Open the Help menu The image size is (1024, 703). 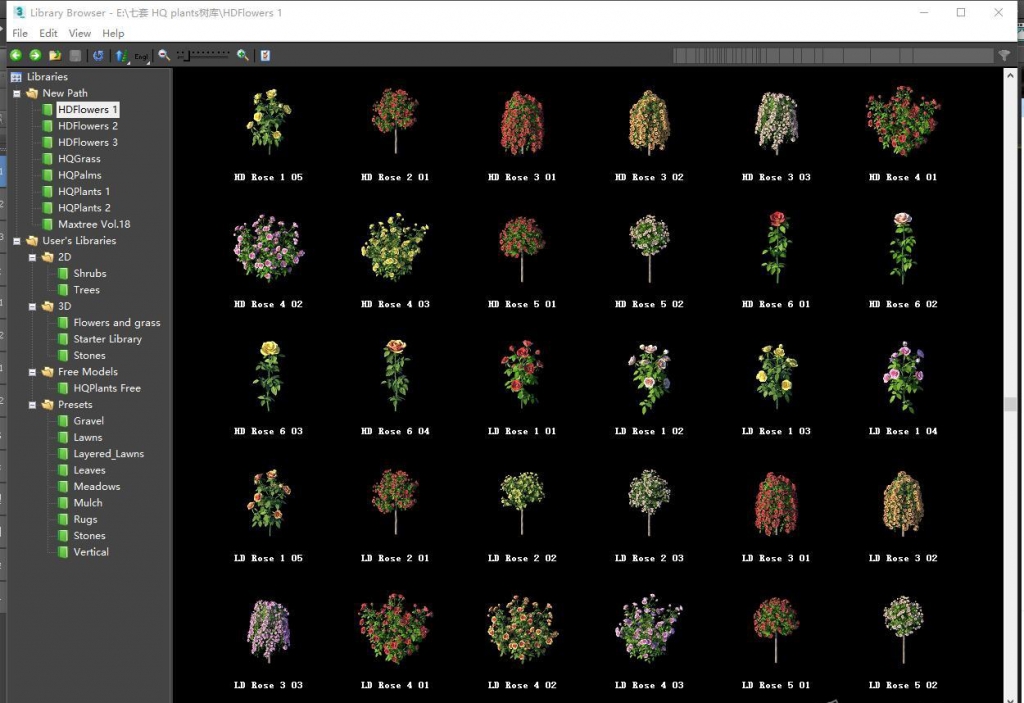(x=113, y=33)
